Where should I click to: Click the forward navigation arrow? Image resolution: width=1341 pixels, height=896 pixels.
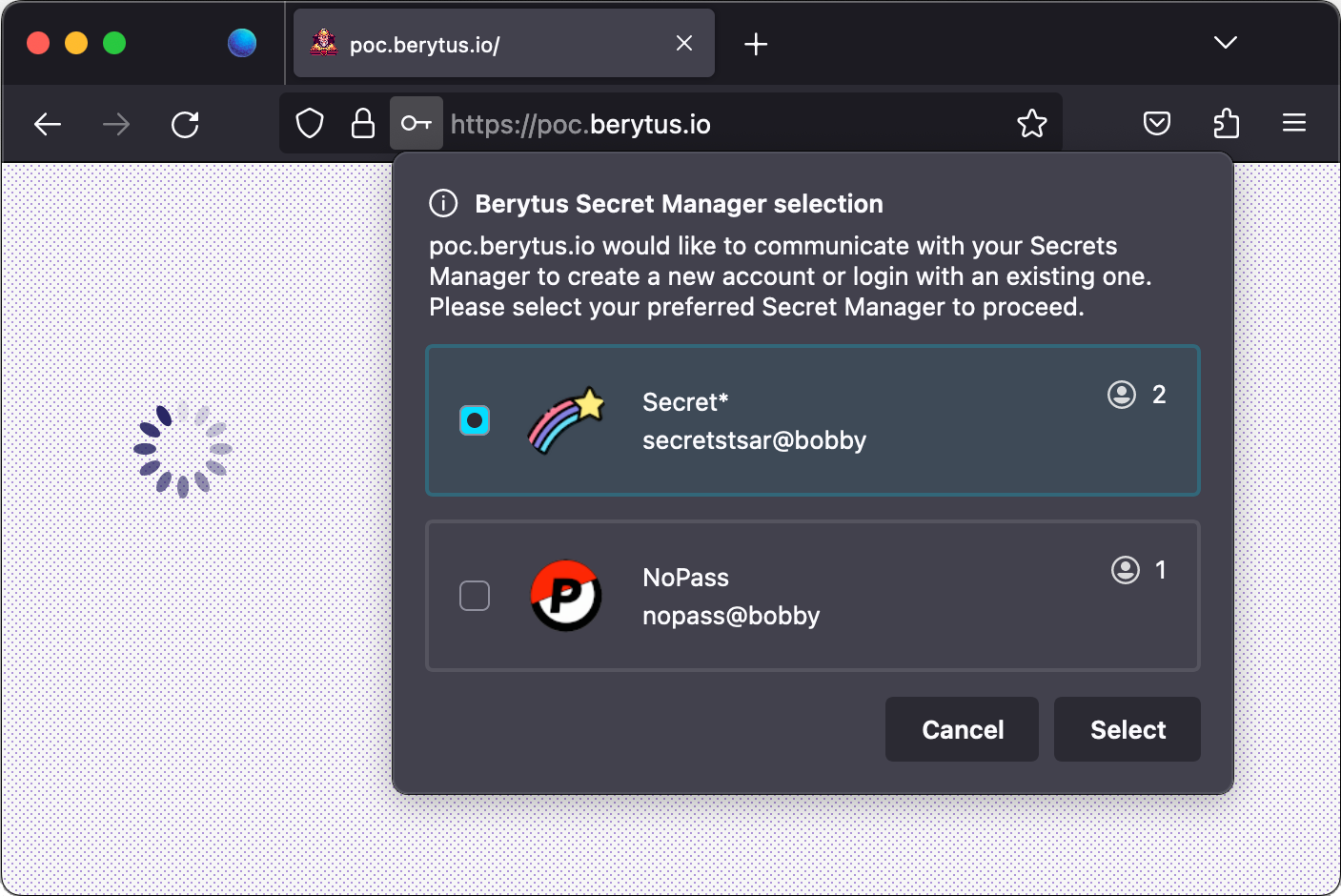point(116,124)
